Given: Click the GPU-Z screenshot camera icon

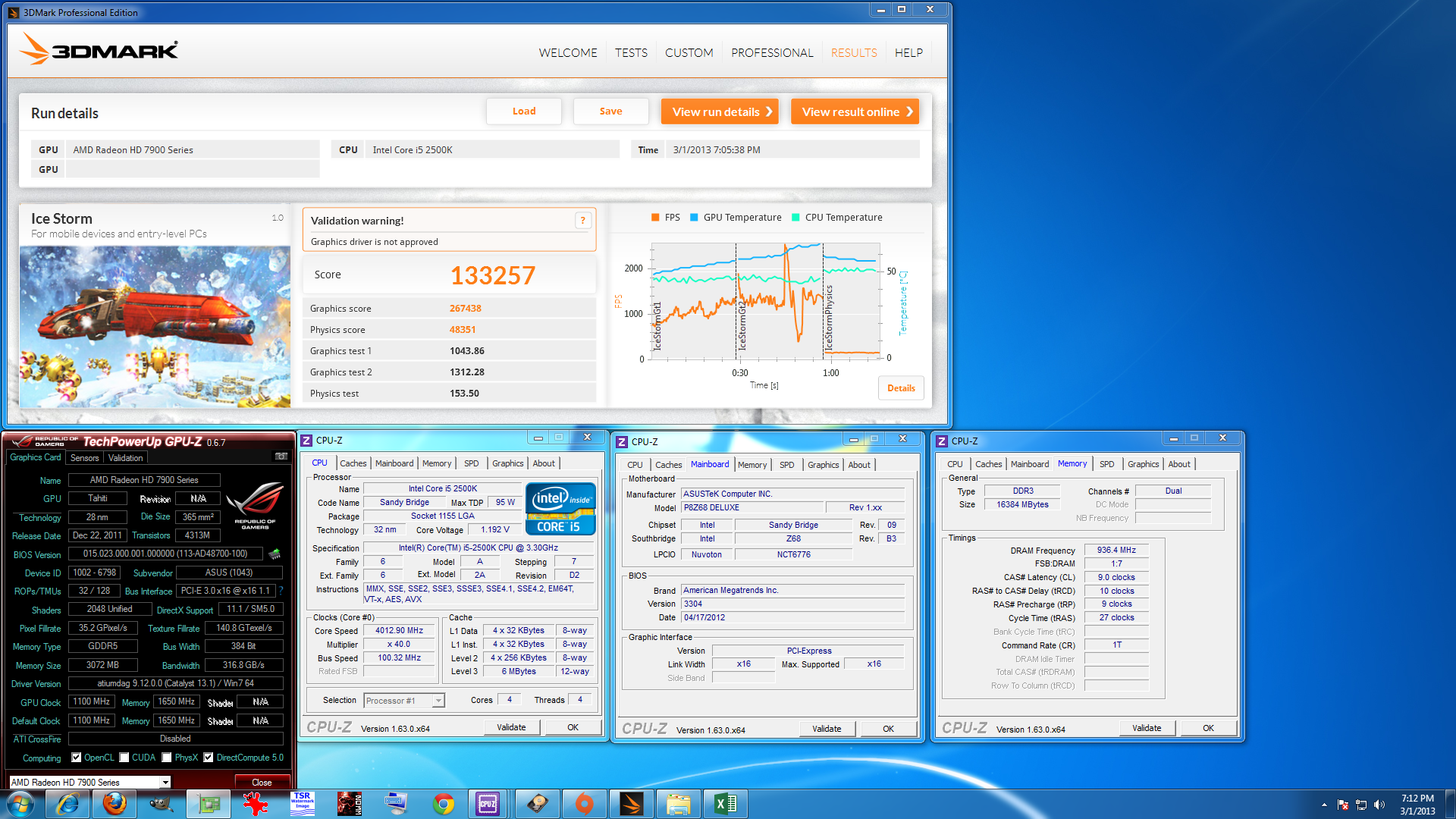Looking at the screenshot, I should coord(281,457).
